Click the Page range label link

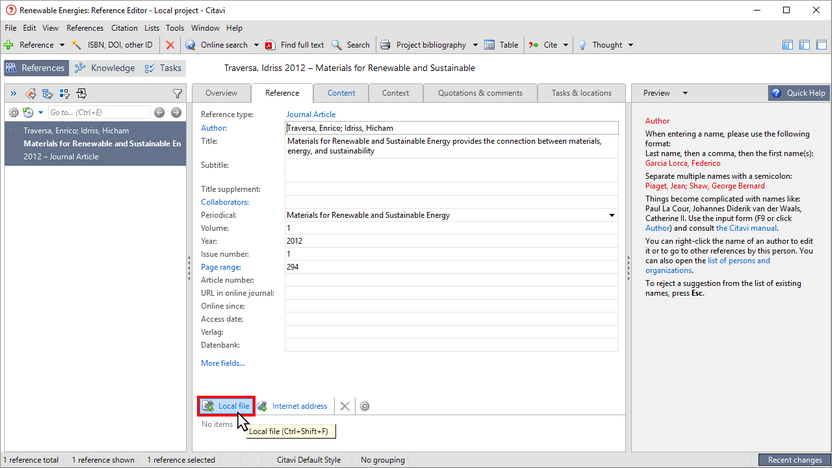(x=221, y=267)
